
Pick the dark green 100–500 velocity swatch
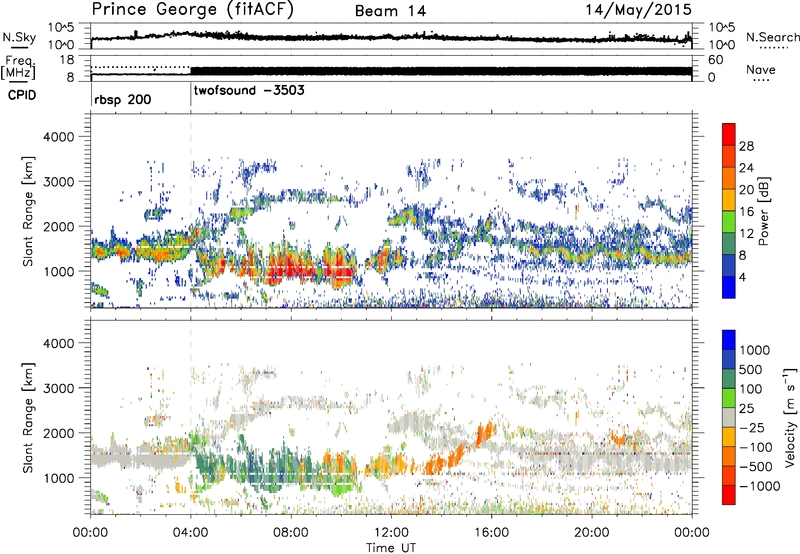[729, 379]
